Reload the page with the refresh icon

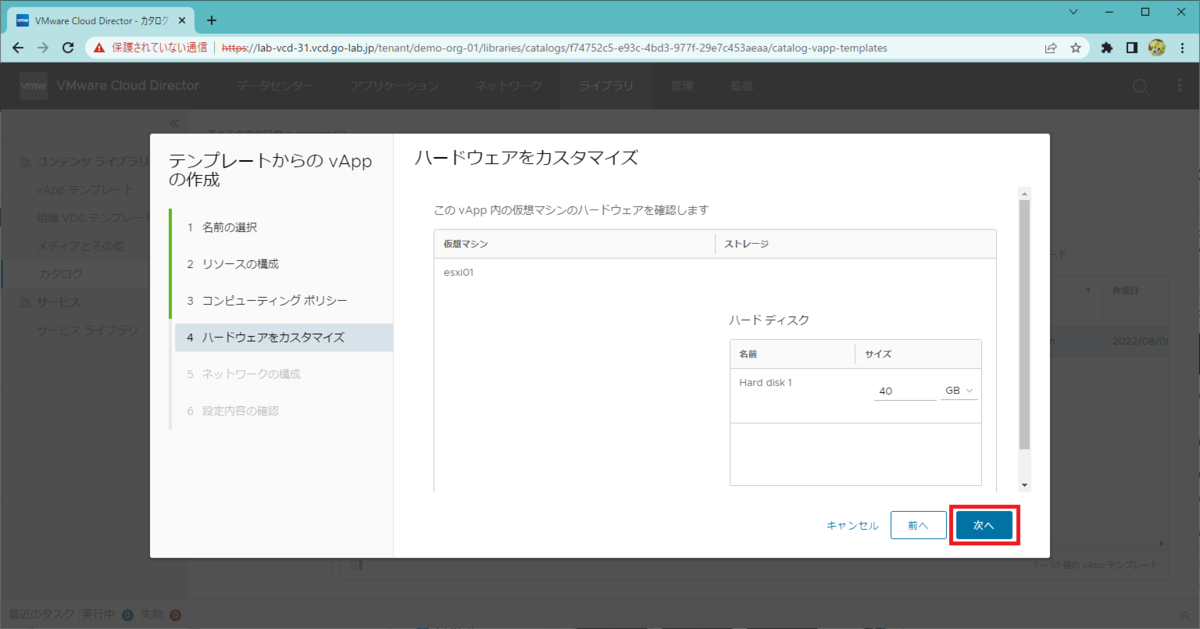pyautogui.click(x=68, y=47)
